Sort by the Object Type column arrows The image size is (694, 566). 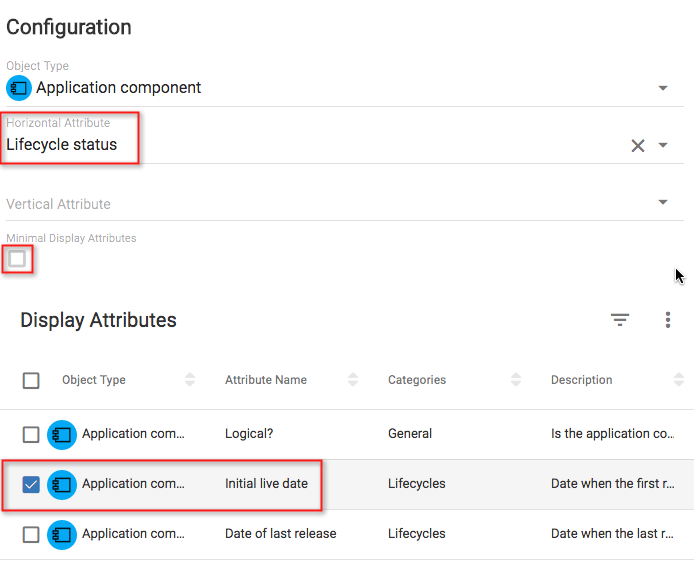tap(190, 380)
